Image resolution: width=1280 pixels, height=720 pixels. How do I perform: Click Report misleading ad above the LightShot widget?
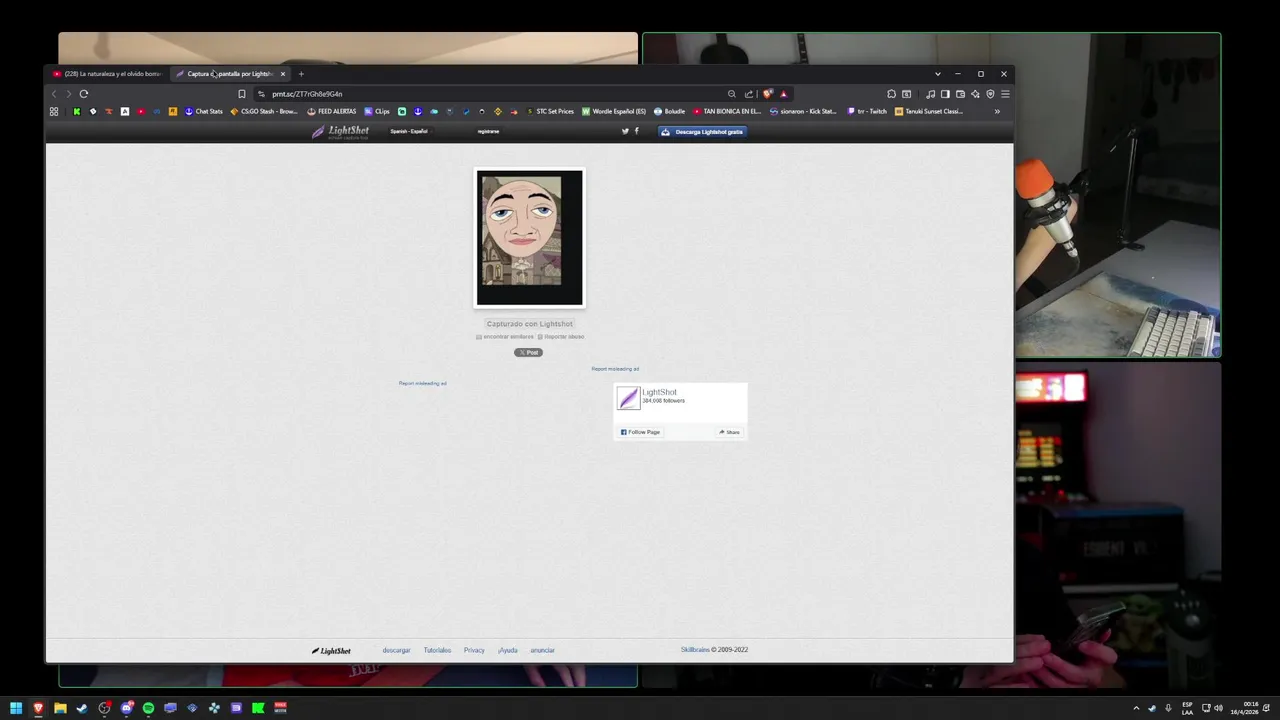(615, 369)
